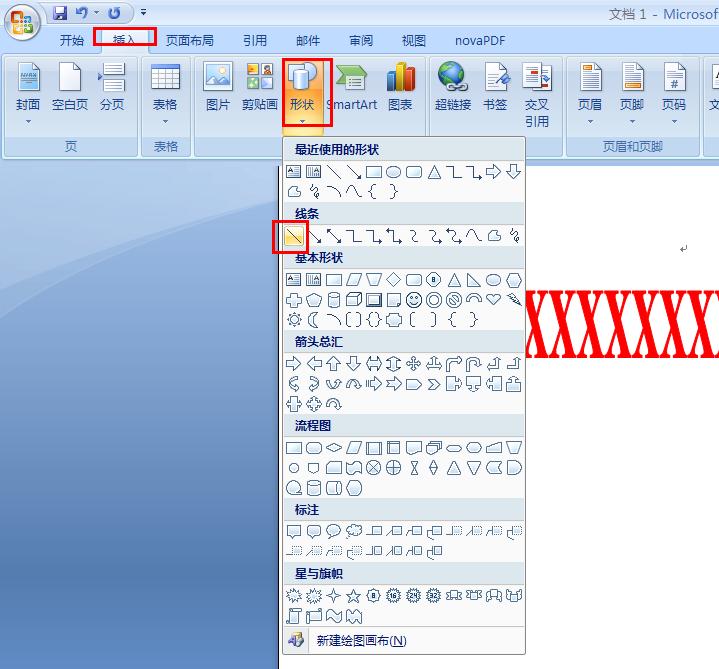Image resolution: width=719 pixels, height=669 pixels.
Task: Select the cloud callout in 标注
Action: coord(354,531)
